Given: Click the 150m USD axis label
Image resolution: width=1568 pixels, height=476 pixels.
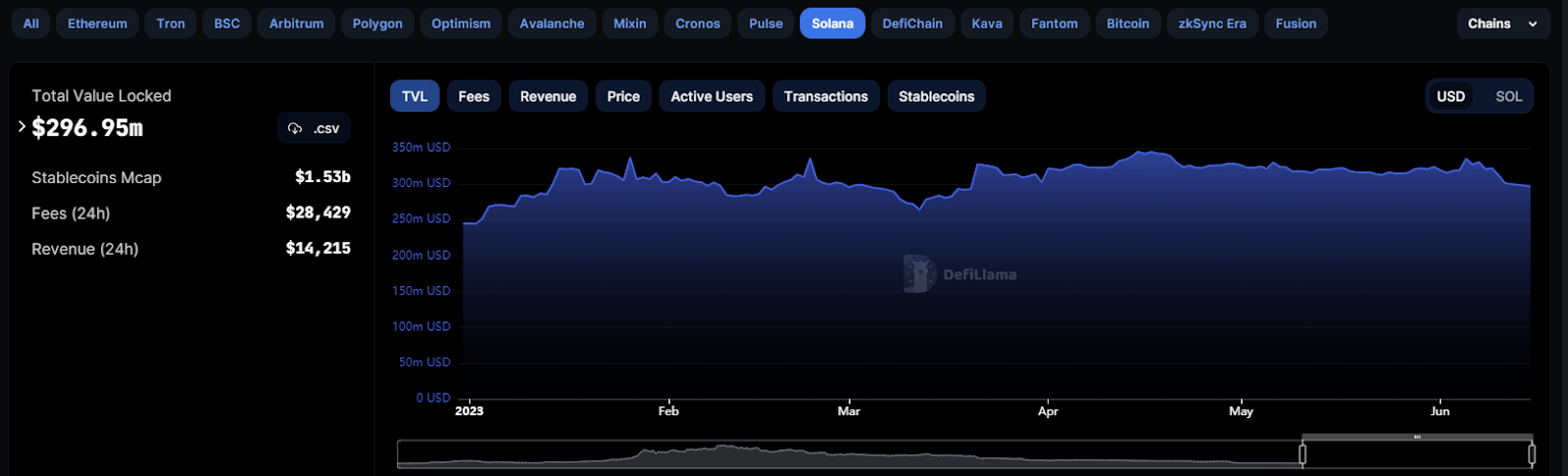Looking at the screenshot, I should (x=421, y=291).
